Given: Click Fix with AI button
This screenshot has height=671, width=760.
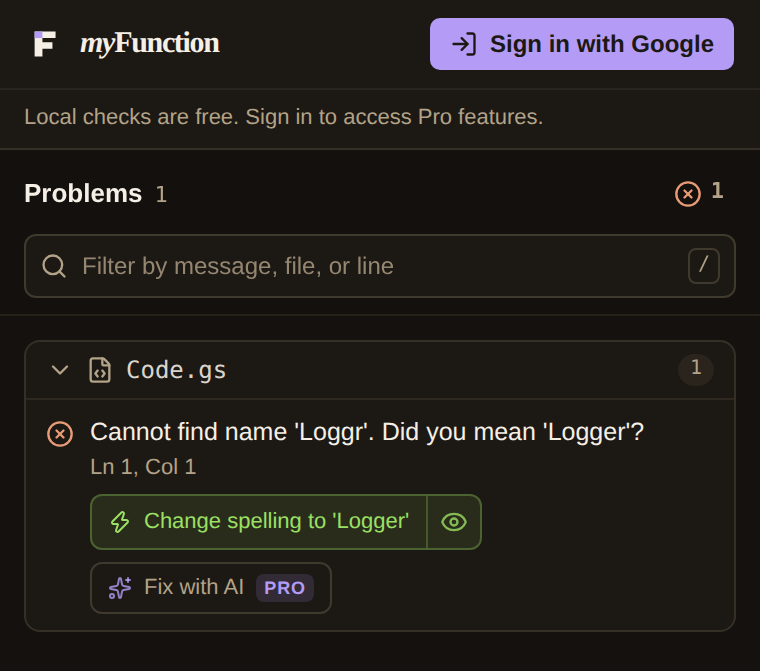Looking at the screenshot, I should click(x=211, y=588).
